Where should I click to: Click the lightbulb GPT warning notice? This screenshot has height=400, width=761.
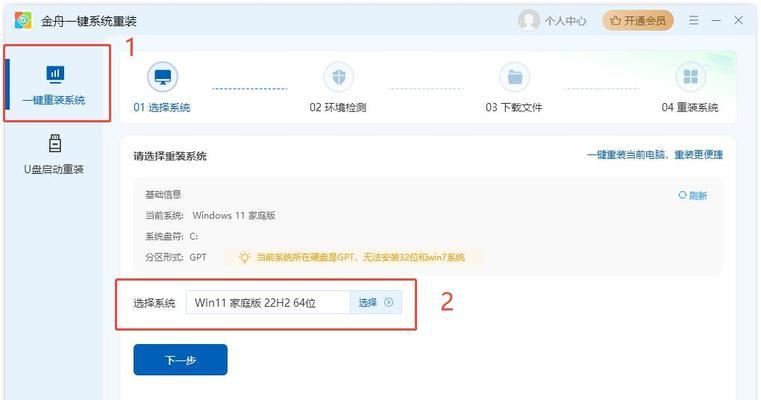(x=353, y=257)
